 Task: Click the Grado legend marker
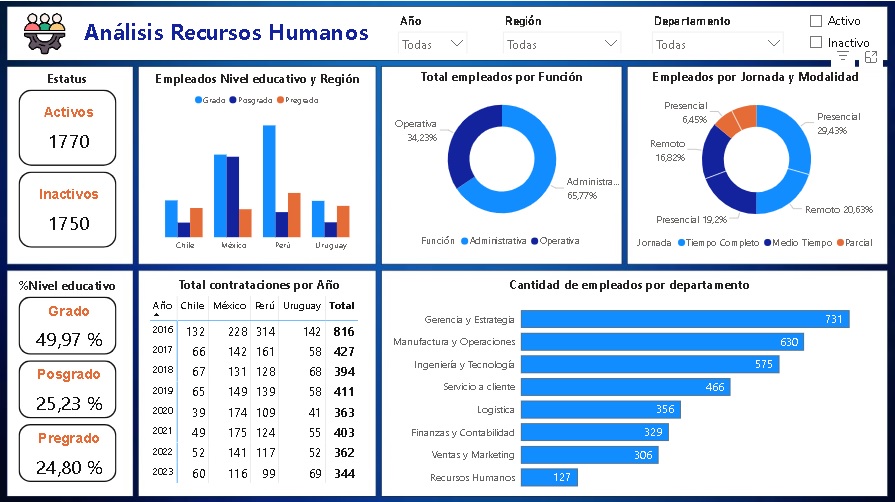pos(198,100)
